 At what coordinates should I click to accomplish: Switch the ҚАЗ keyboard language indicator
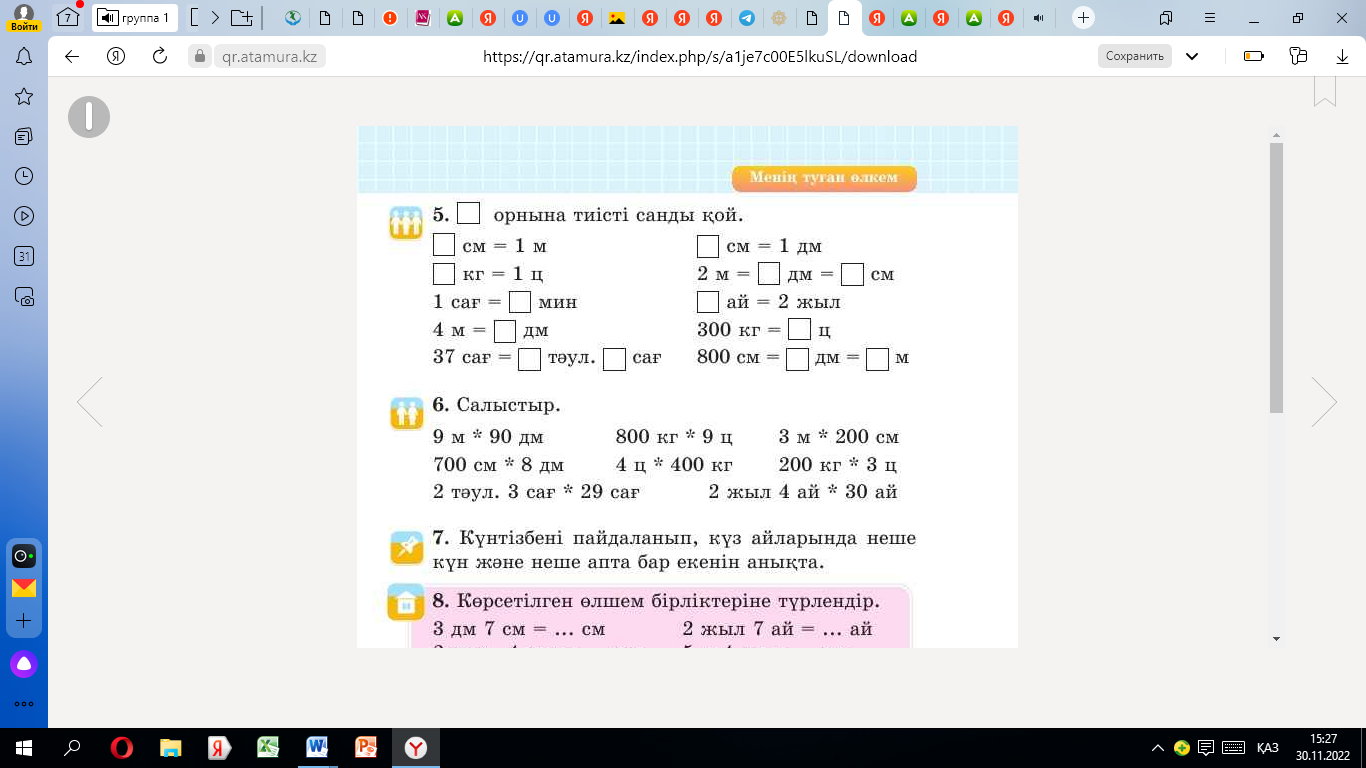click(1268, 748)
